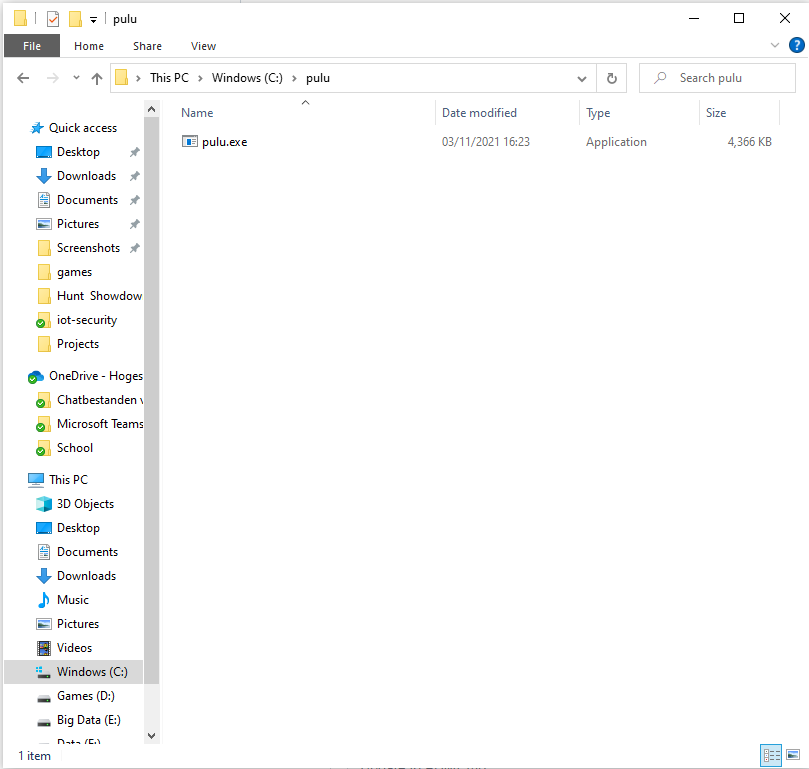Click the 03/11/2021 16:23 date cell
Viewport: 809px width, 769px height.
[x=486, y=142]
